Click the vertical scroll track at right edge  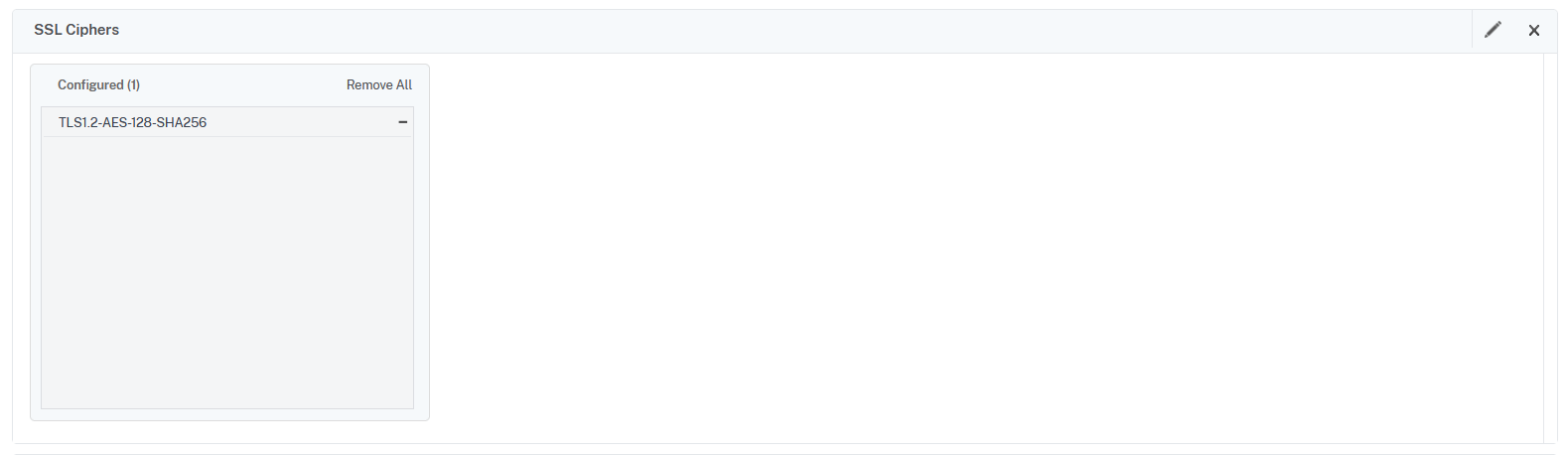[x=1550, y=248]
